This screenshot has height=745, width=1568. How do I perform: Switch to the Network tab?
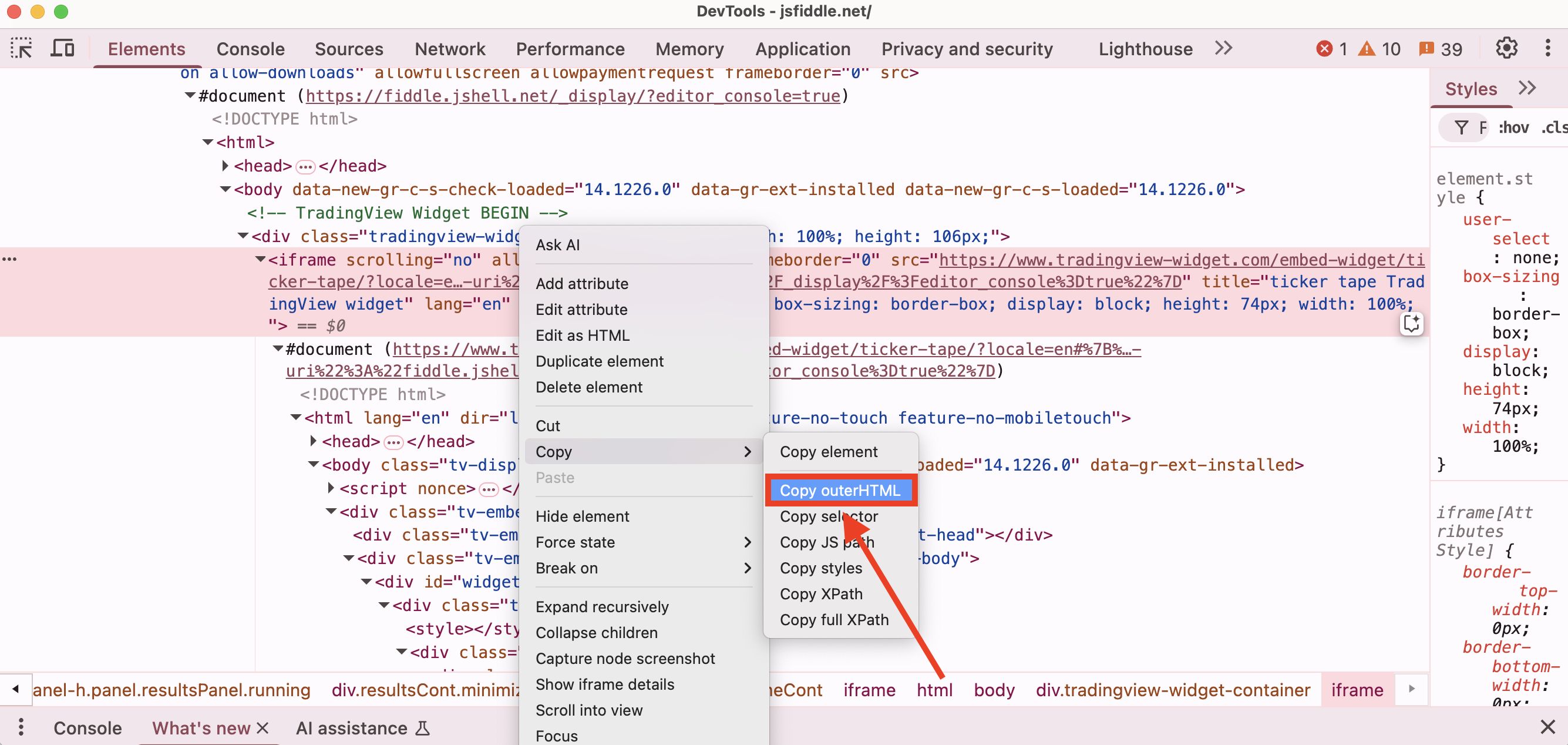click(x=449, y=49)
